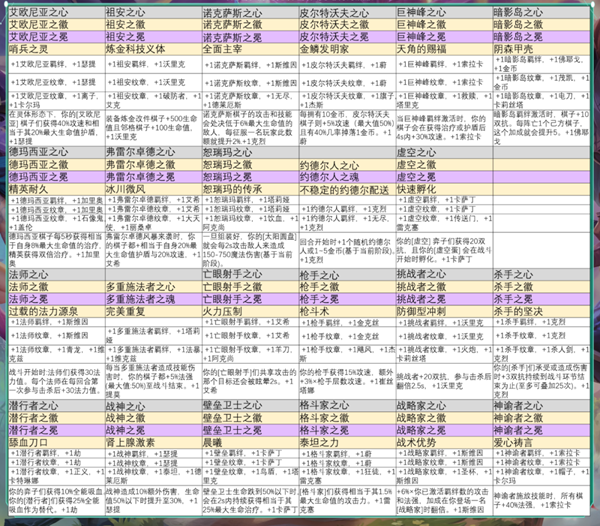Select the '晨曦' cell

tap(250, 443)
